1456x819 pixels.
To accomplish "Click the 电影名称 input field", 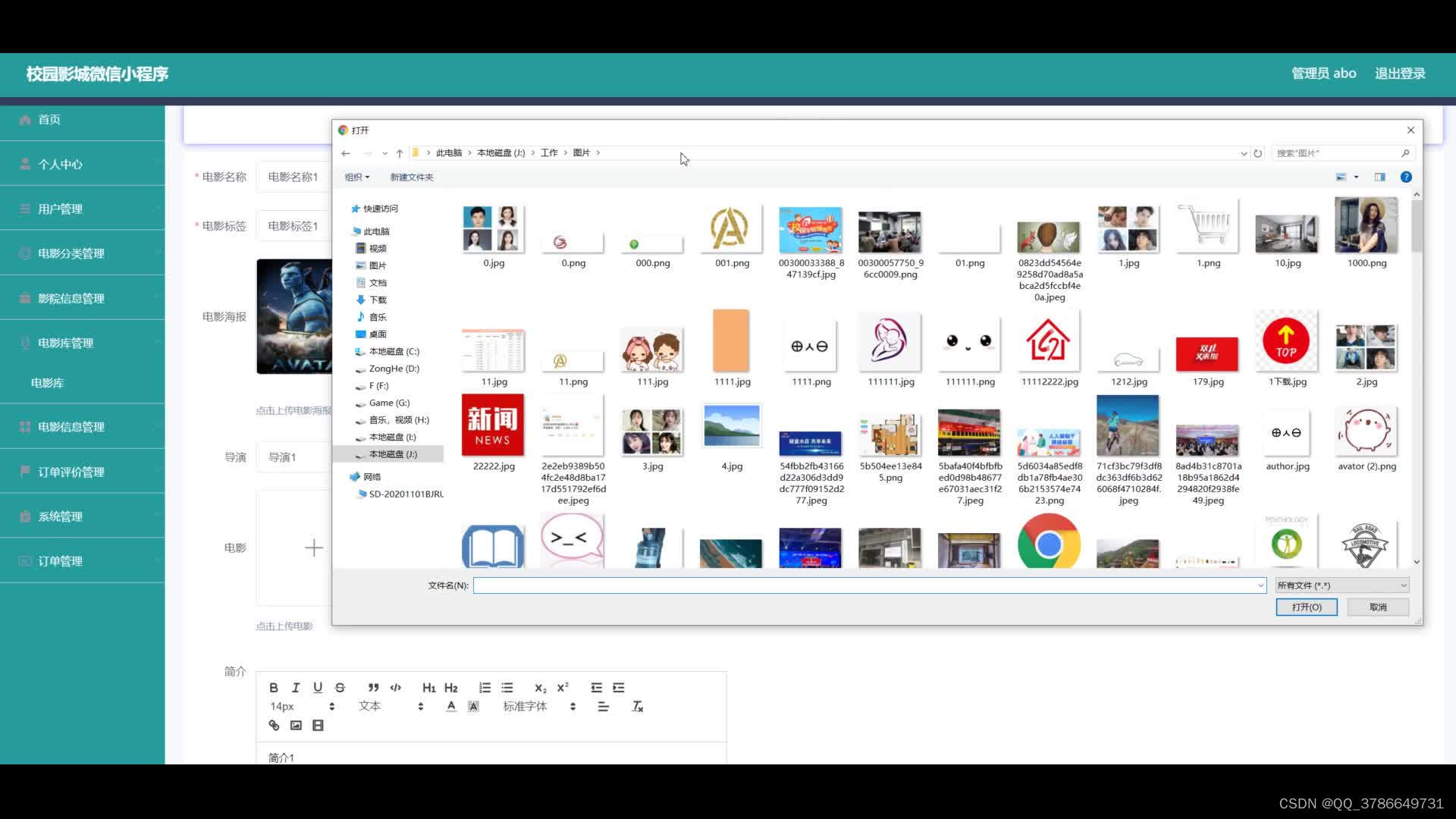I will 294,177.
